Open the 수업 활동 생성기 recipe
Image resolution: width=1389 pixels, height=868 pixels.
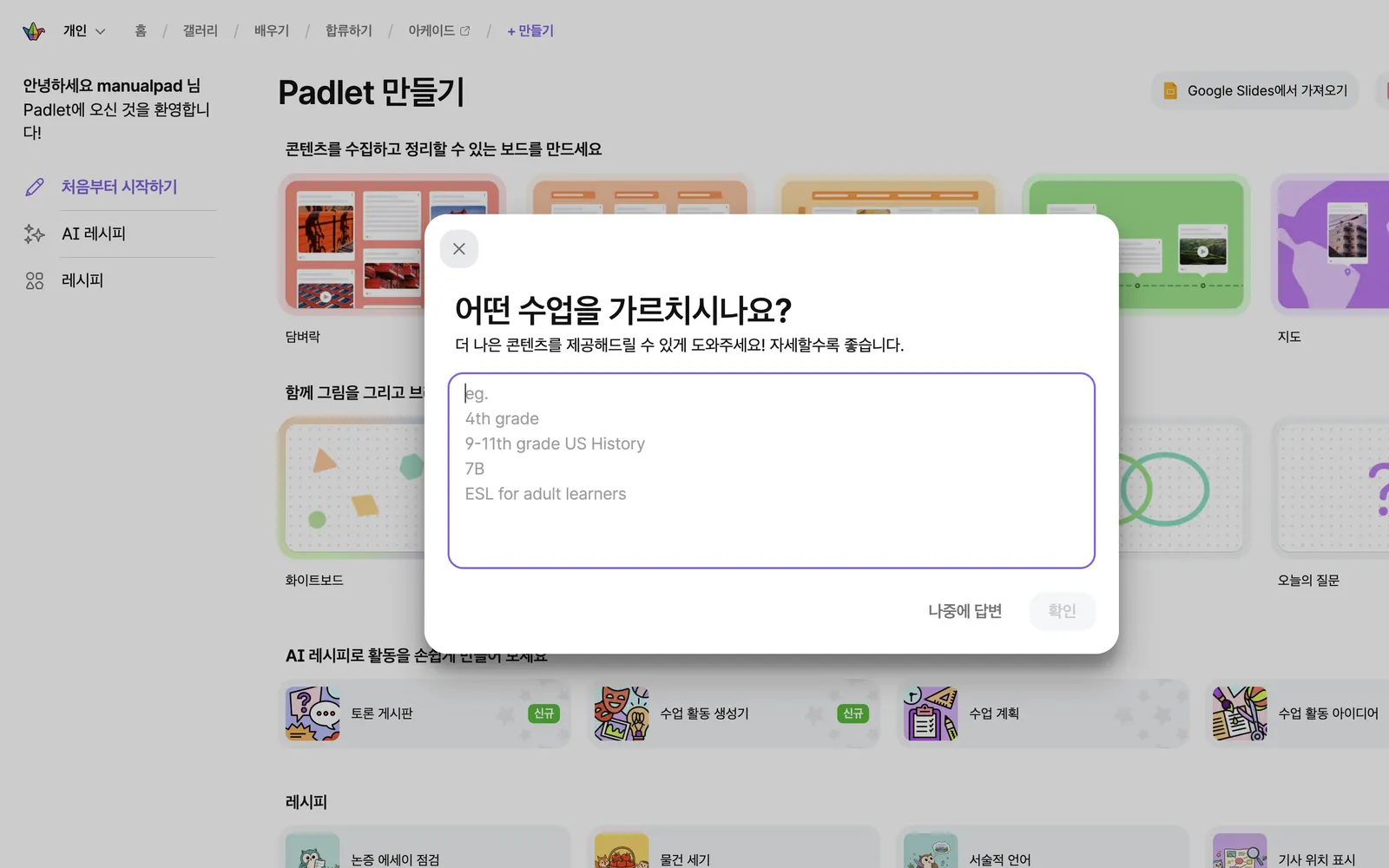(734, 713)
